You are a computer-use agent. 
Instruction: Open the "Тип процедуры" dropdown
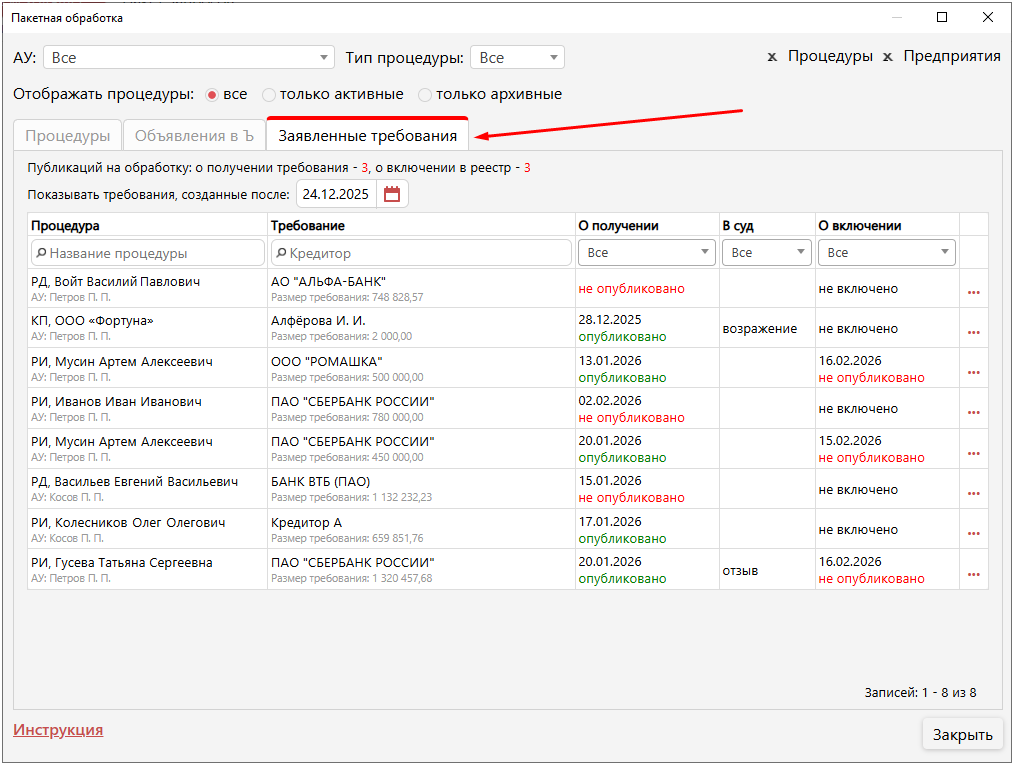point(517,58)
